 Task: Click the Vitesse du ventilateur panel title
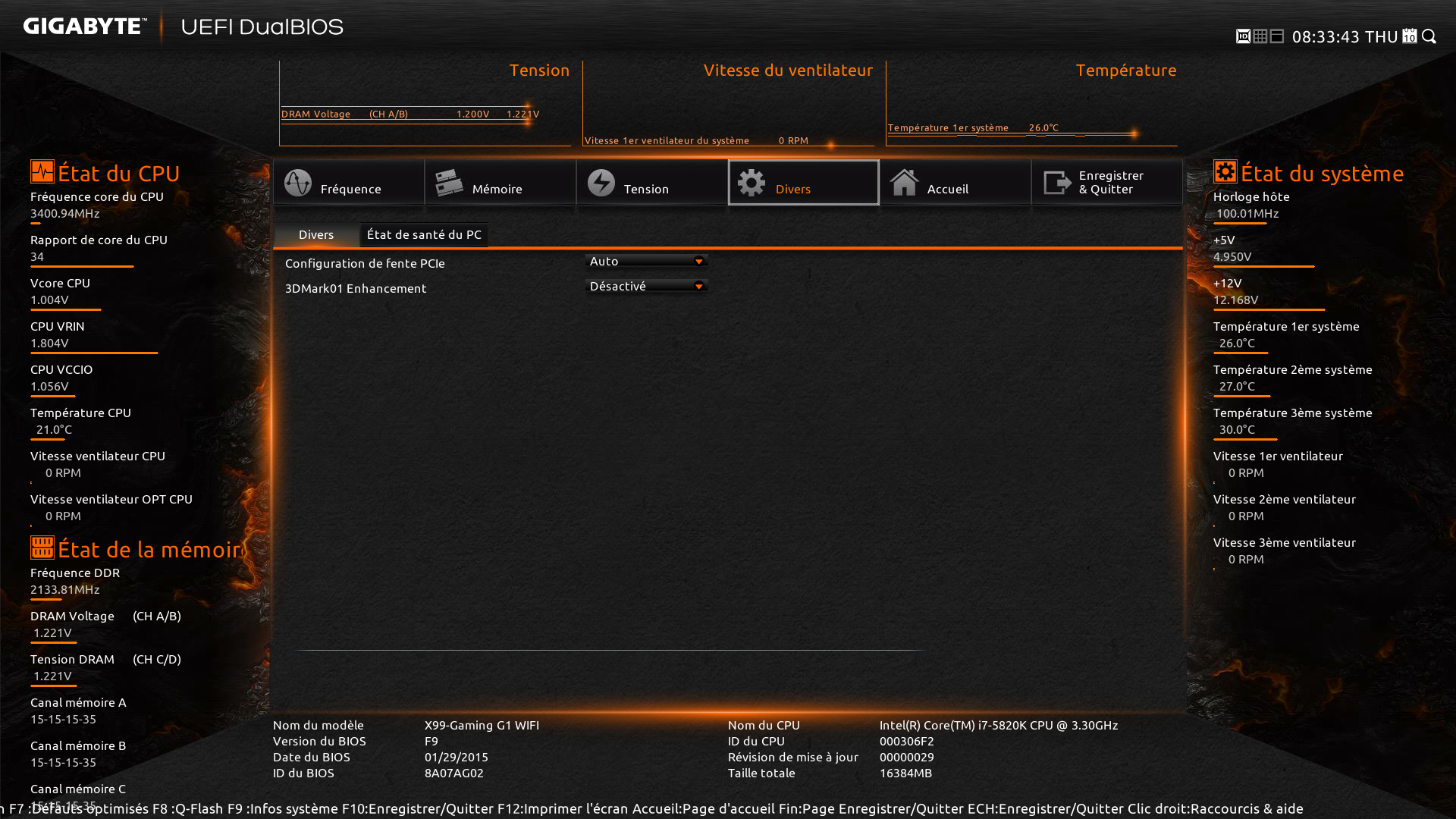pyautogui.click(x=788, y=71)
